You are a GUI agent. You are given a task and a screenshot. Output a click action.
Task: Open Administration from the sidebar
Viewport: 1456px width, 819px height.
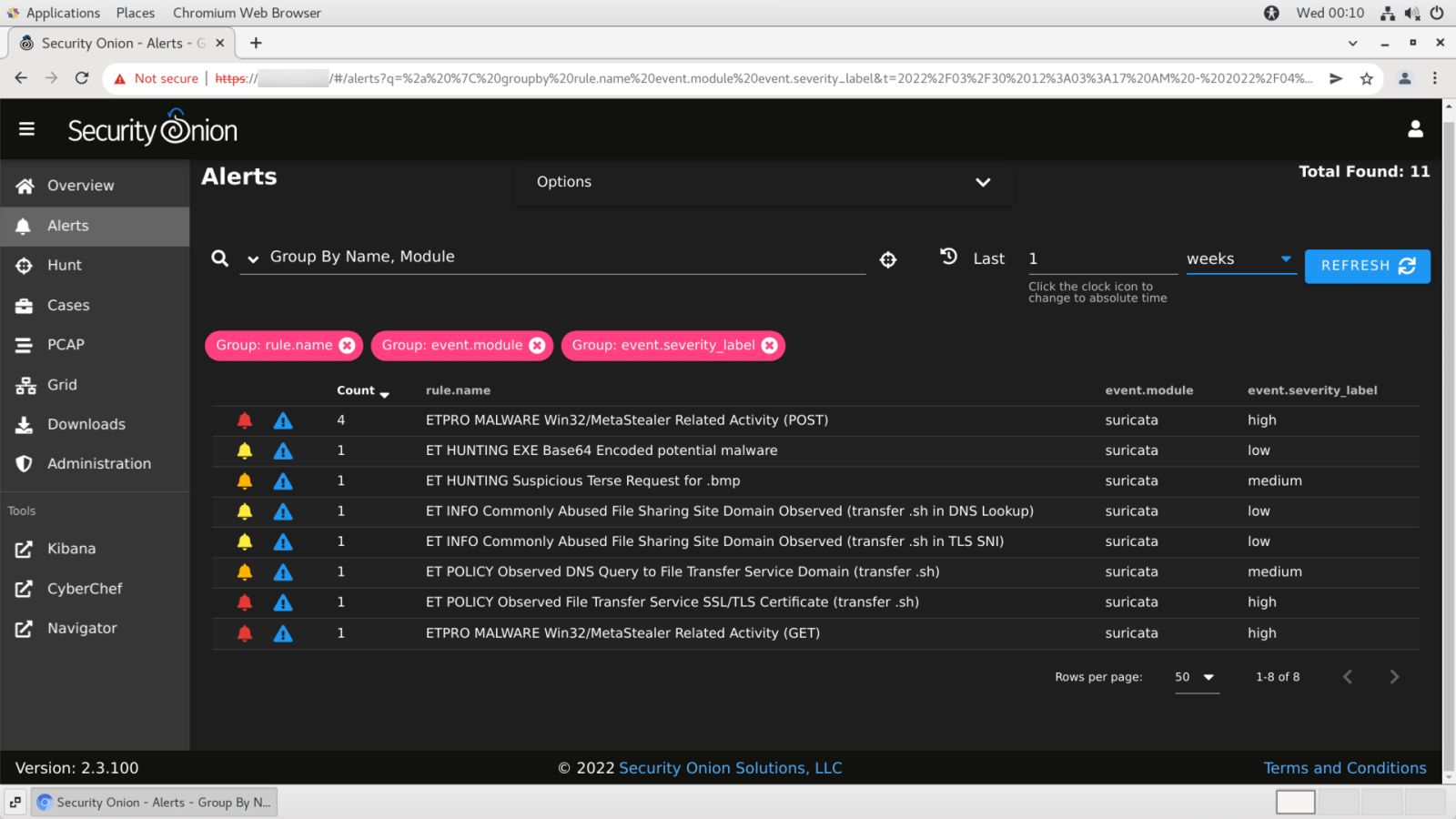pos(95,464)
